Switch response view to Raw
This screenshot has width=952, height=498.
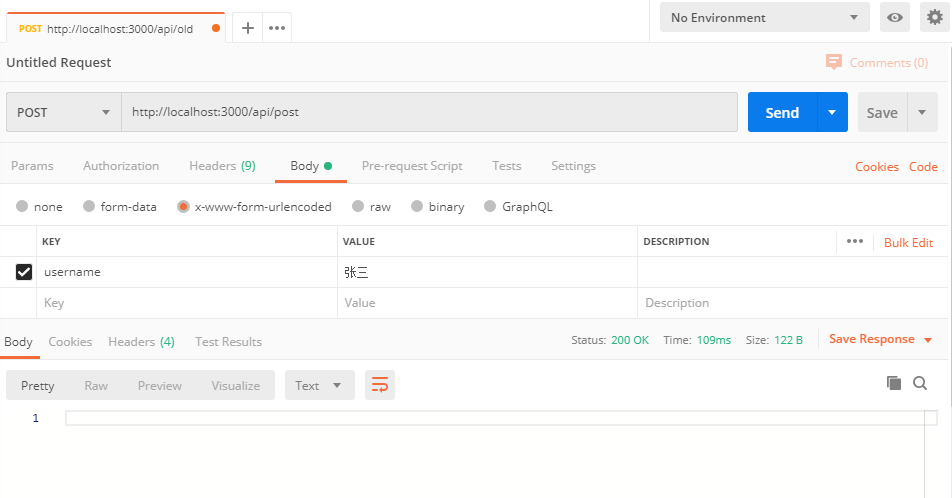(x=96, y=385)
